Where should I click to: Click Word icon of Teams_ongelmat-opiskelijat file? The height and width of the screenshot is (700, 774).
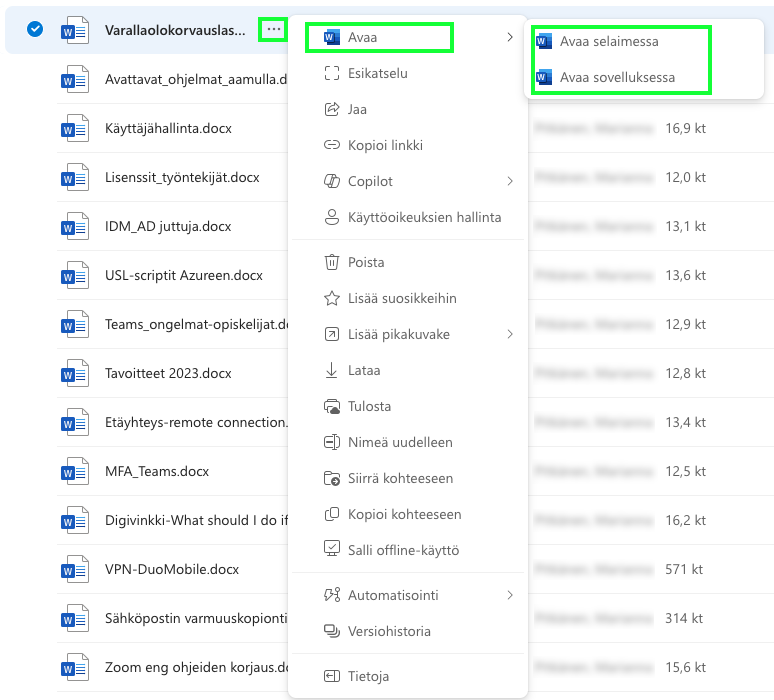[x=75, y=324]
